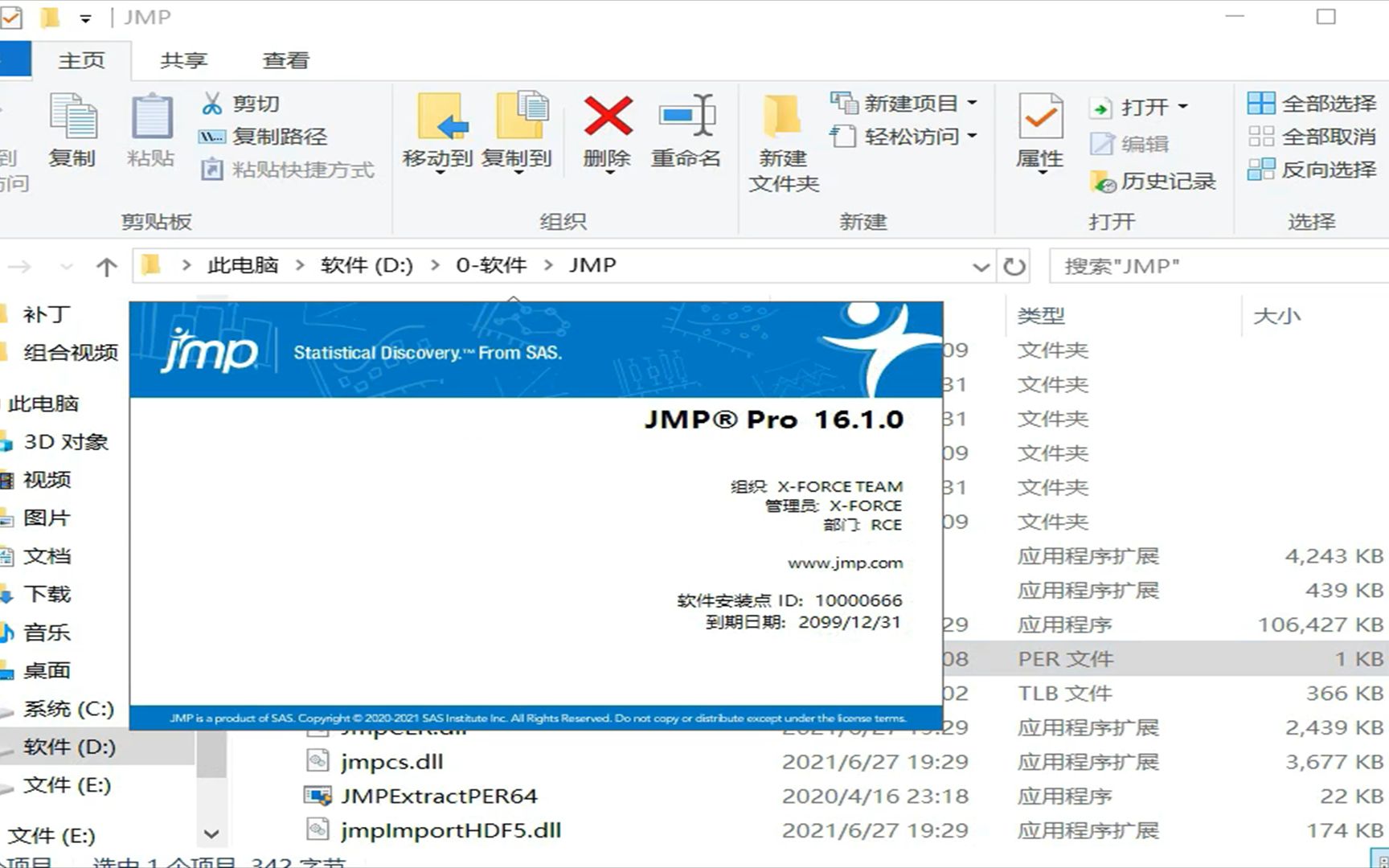Click Invert selection (反向选择)
The image size is (1389, 868).
pyautogui.click(x=1312, y=170)
